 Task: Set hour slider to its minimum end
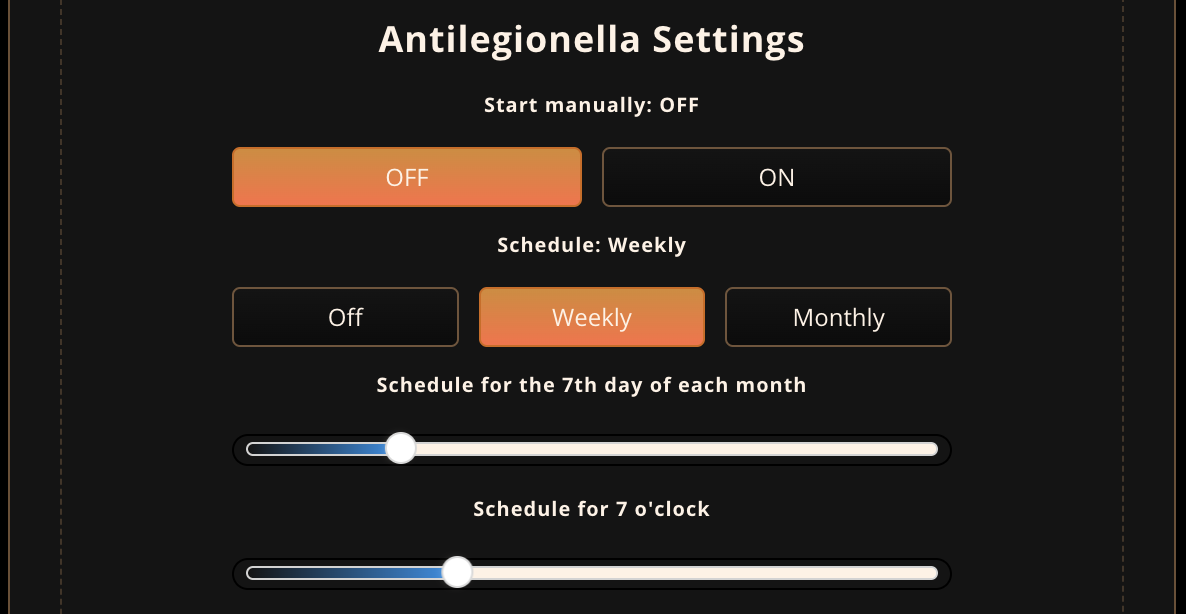tap(250, 573)
